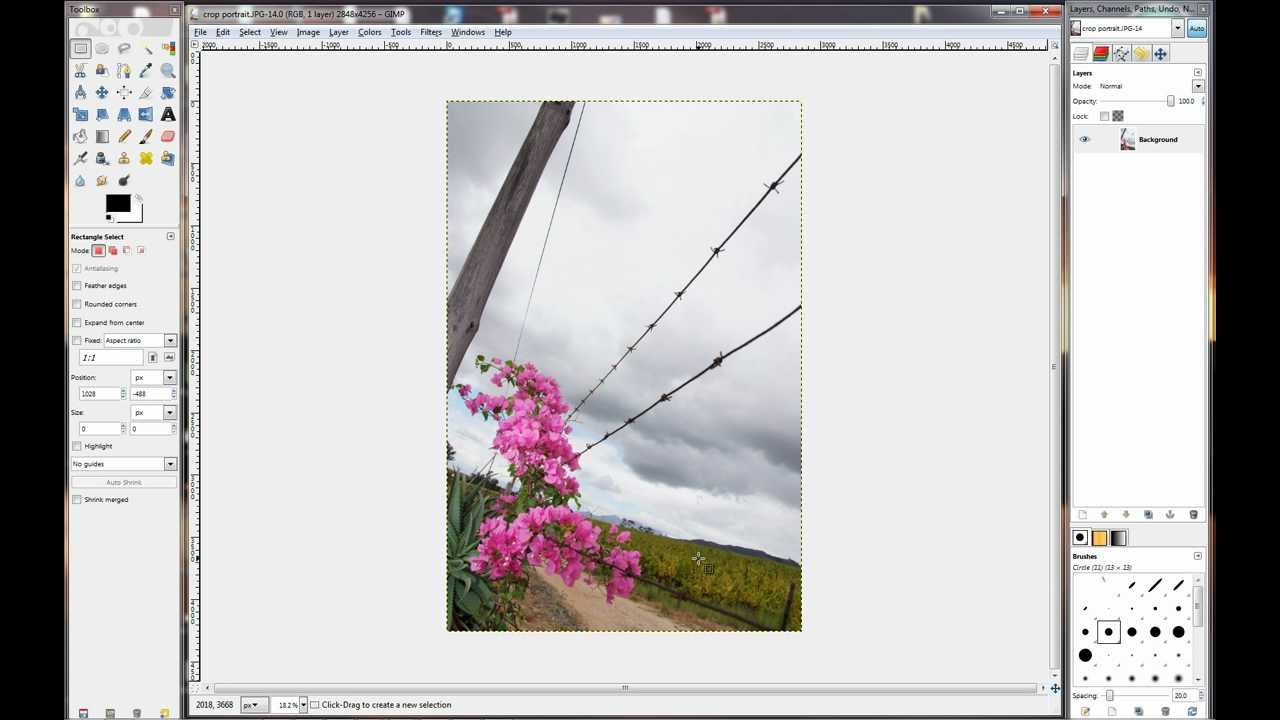The image size is (1280, 720).
Task: Click the black foreground color swatch
Action: (x=118, y=204)
